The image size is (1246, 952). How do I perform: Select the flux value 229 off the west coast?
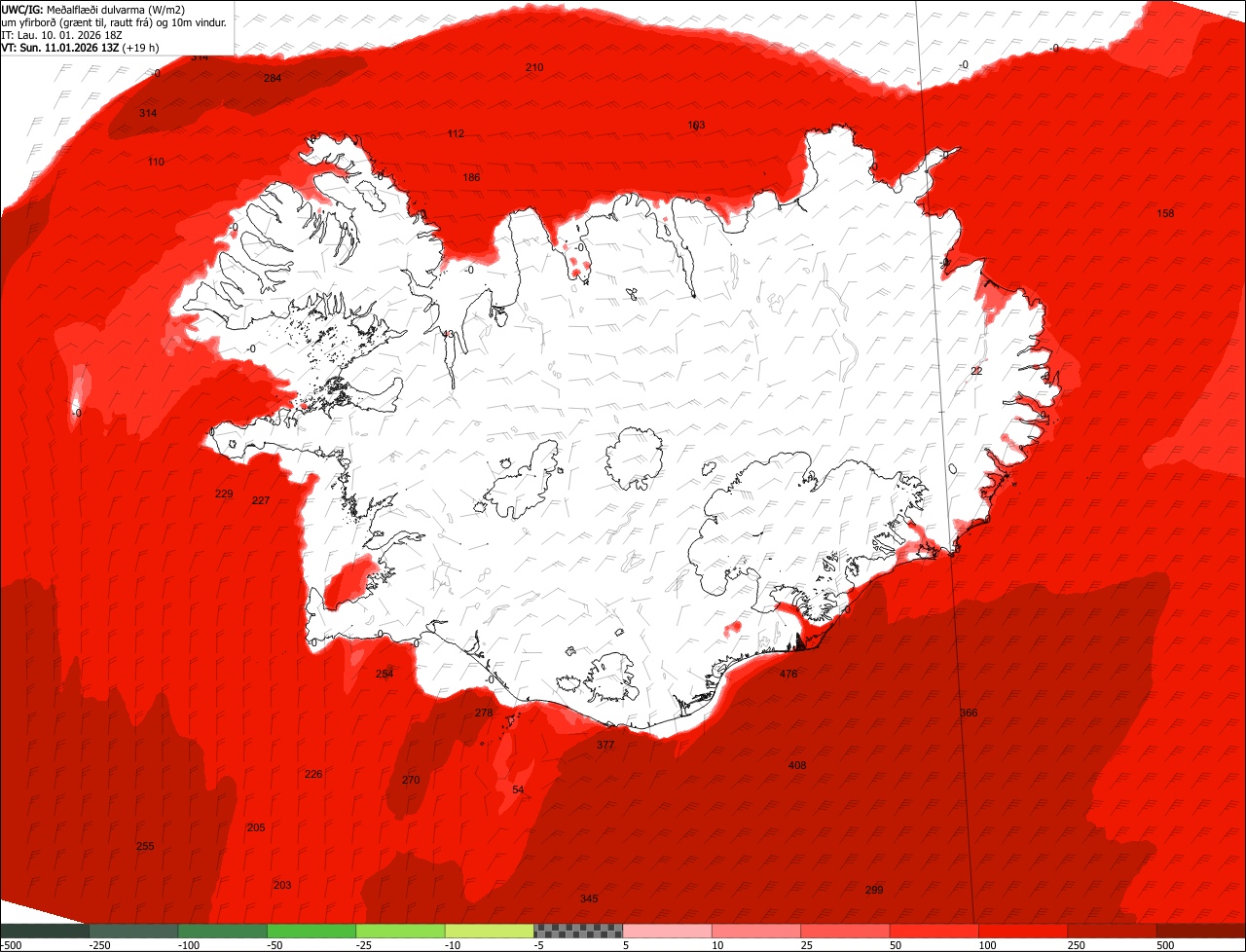click(224, 494)
